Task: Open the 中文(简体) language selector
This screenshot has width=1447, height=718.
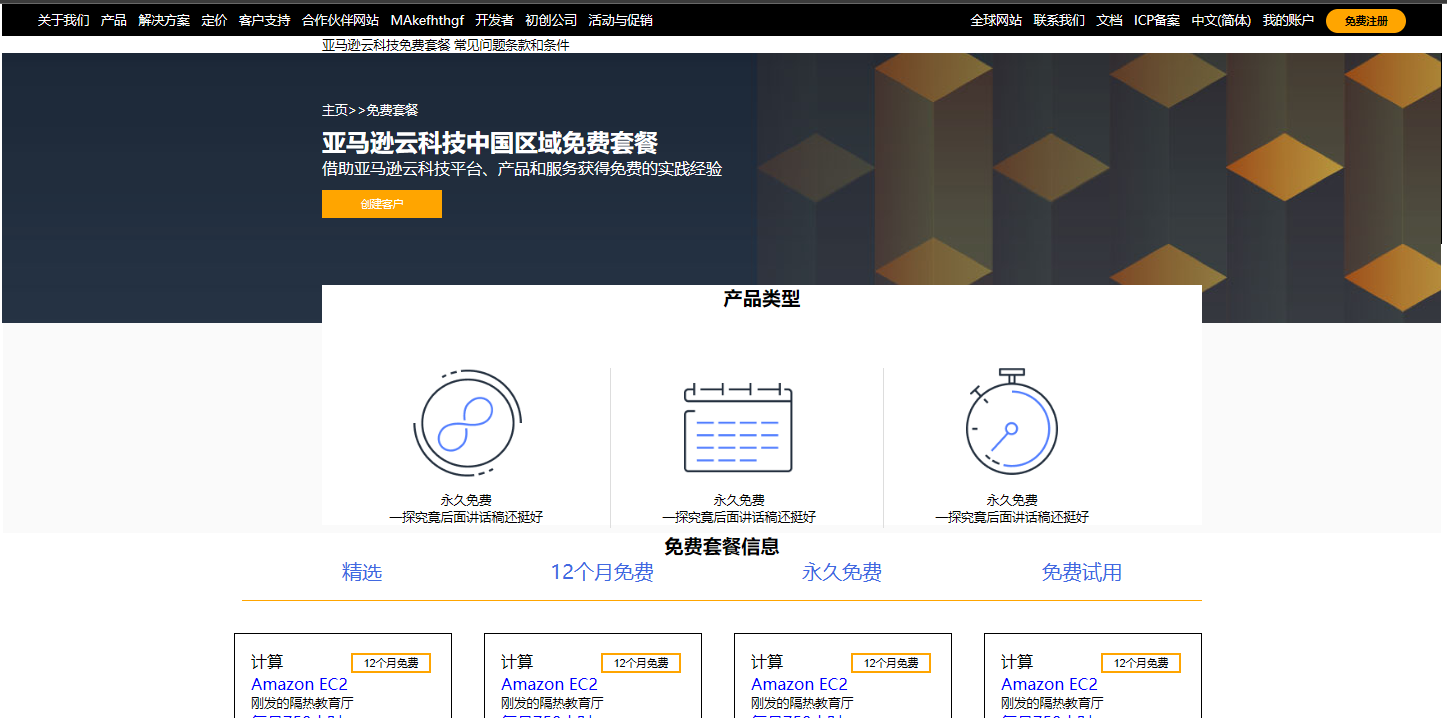Action: 1221,20
